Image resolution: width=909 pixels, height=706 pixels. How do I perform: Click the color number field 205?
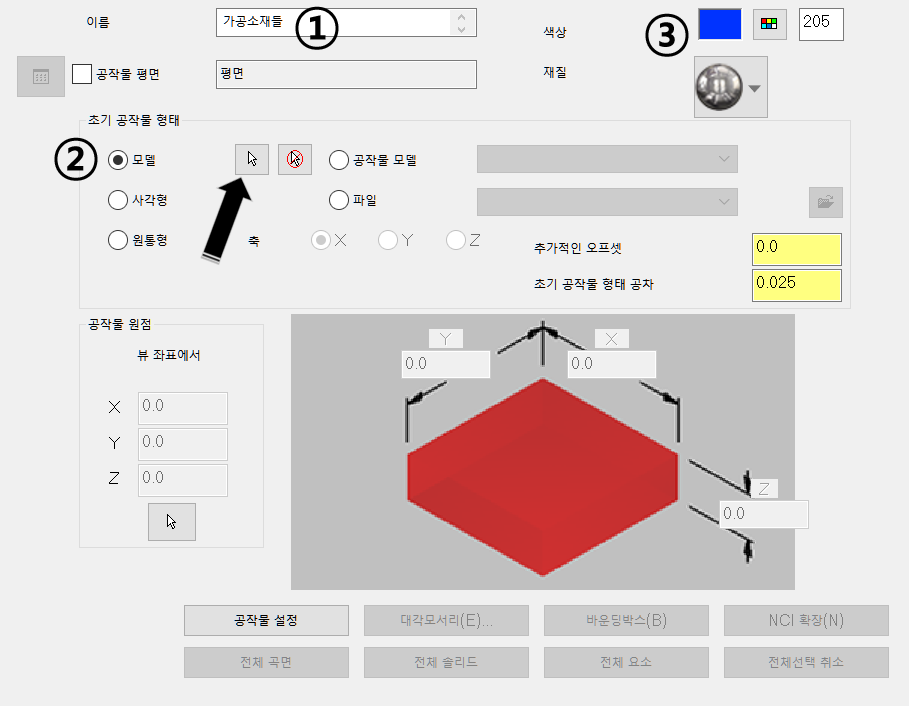pyautogui.click(x=821, y=24)
